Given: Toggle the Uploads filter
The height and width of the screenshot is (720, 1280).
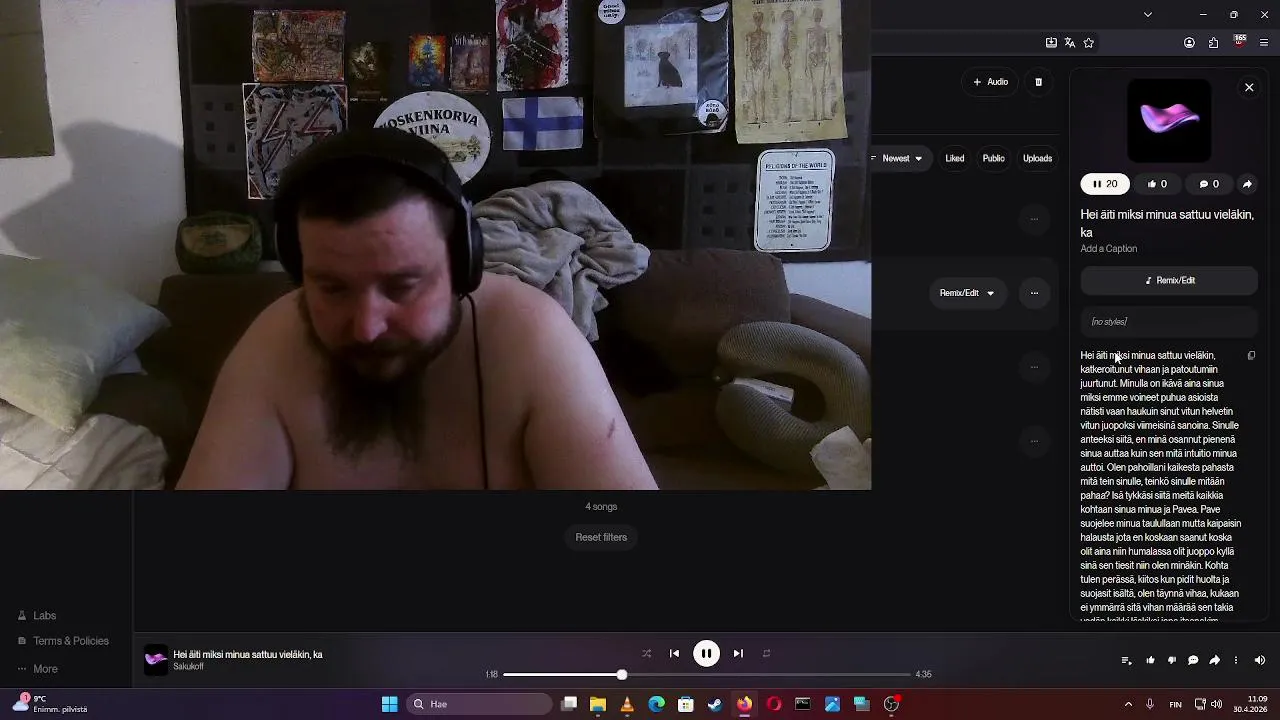Looking at the screenshot, I should coord(1037,158).
